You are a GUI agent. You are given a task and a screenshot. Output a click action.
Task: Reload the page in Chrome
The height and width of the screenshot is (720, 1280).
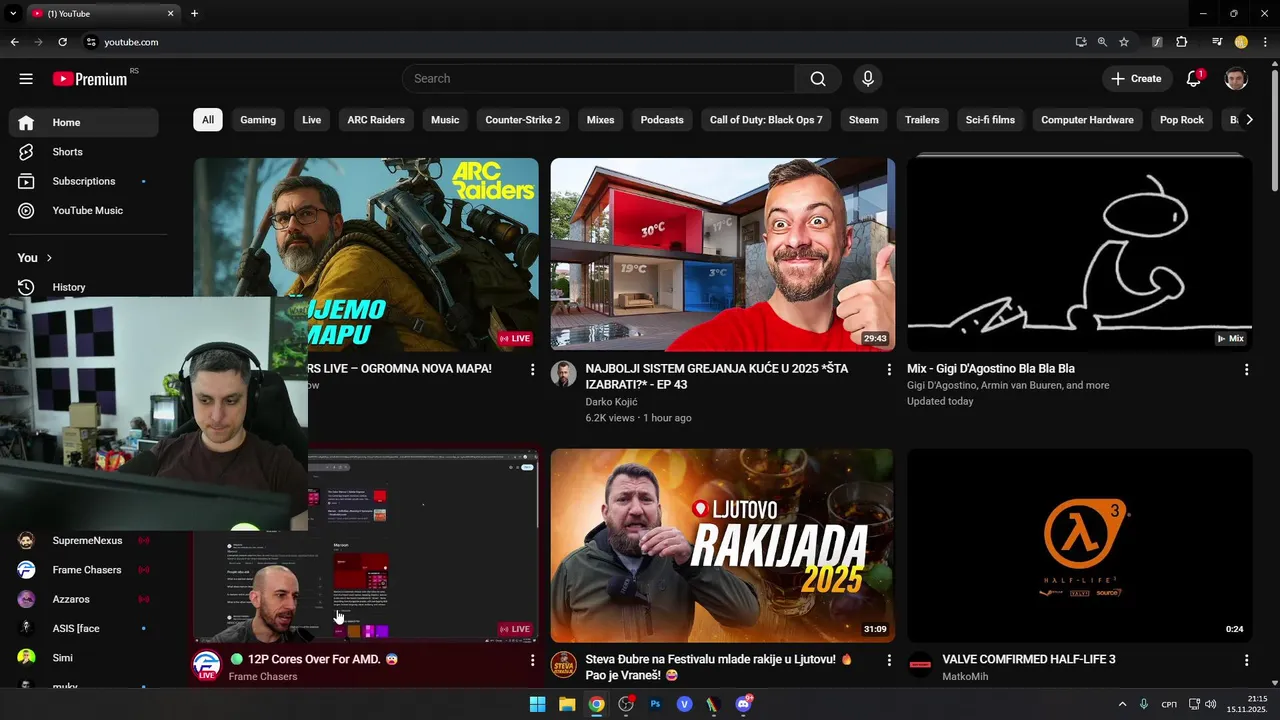62,42
